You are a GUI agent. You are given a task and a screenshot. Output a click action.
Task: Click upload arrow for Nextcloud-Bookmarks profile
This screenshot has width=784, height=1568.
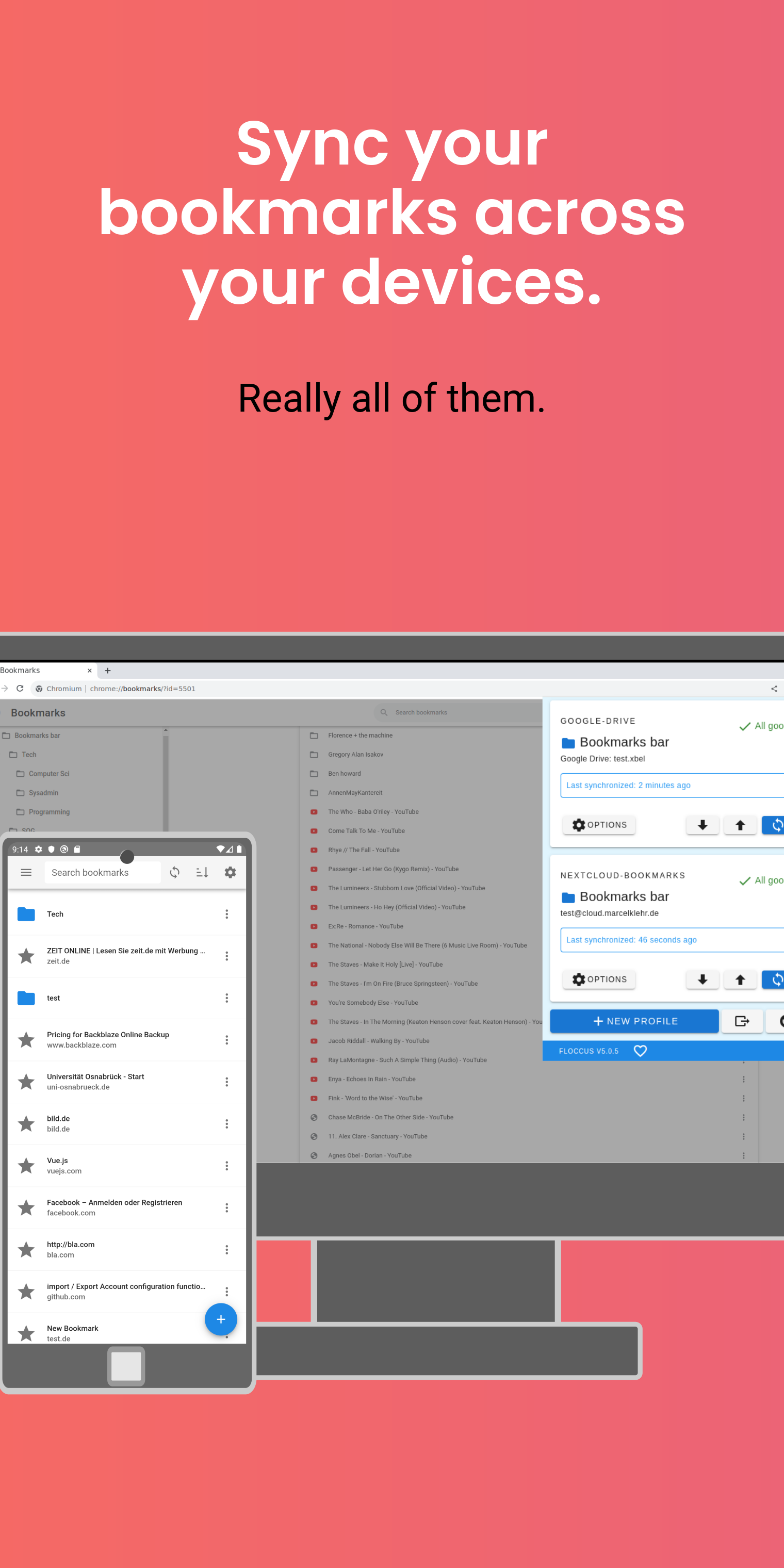click(x=740, y=979)
